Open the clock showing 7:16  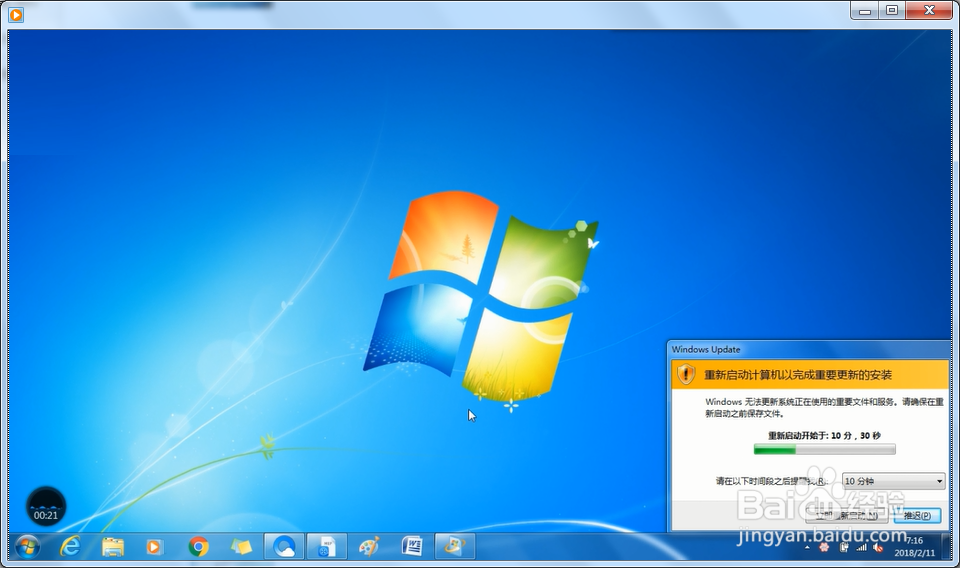(914, 547)
